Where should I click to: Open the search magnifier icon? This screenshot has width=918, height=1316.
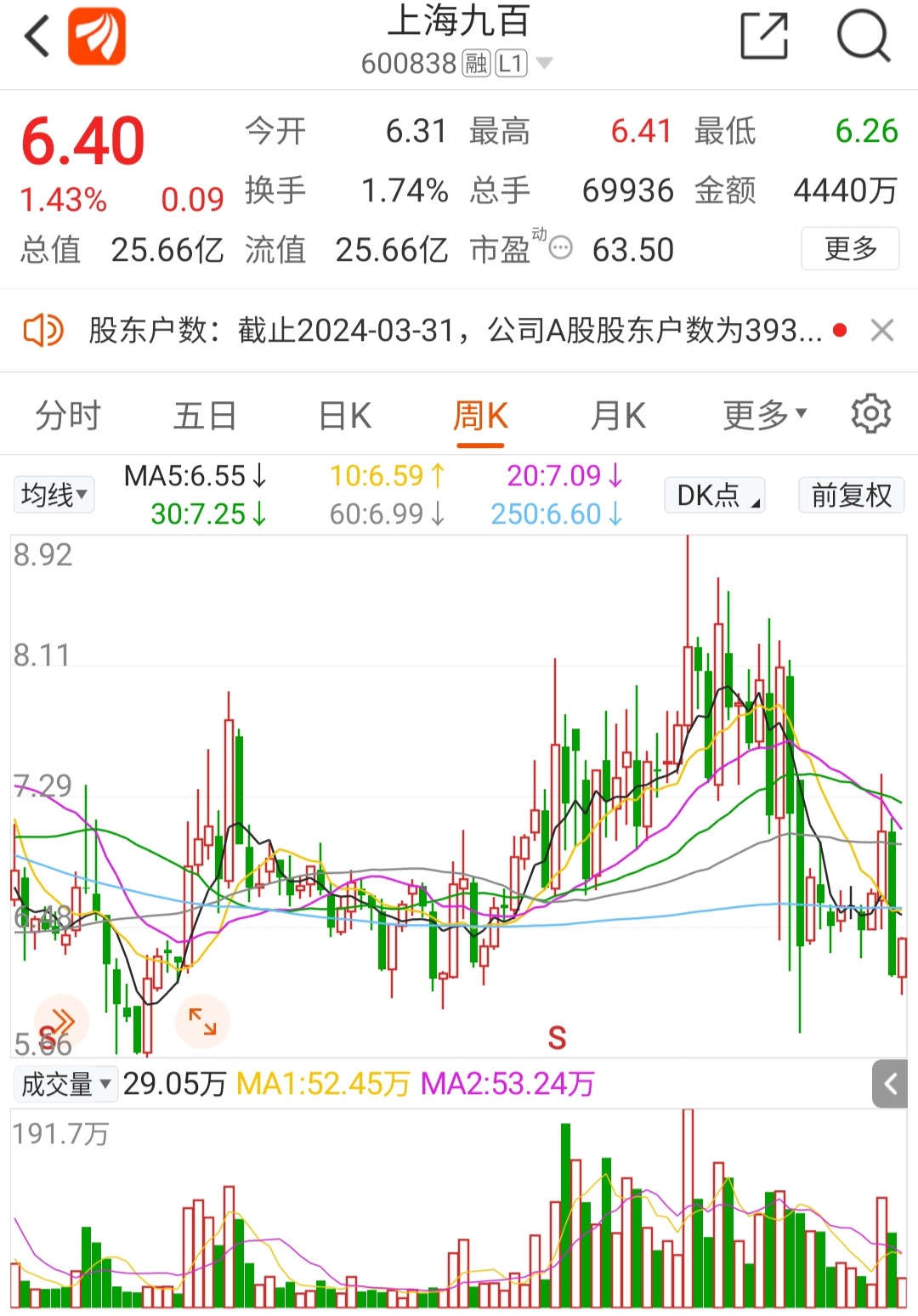pos(864,37)
